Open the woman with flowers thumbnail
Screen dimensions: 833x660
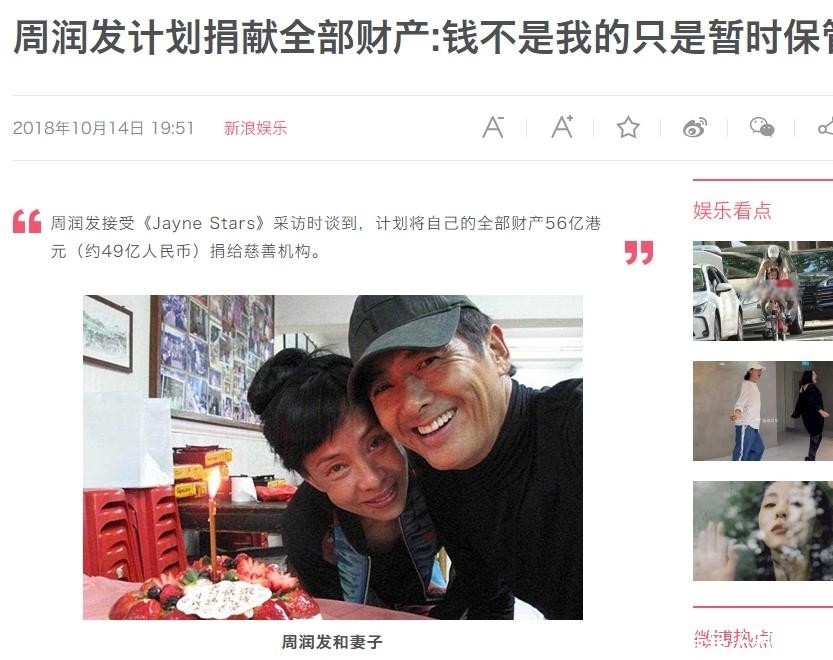(763, 531)
